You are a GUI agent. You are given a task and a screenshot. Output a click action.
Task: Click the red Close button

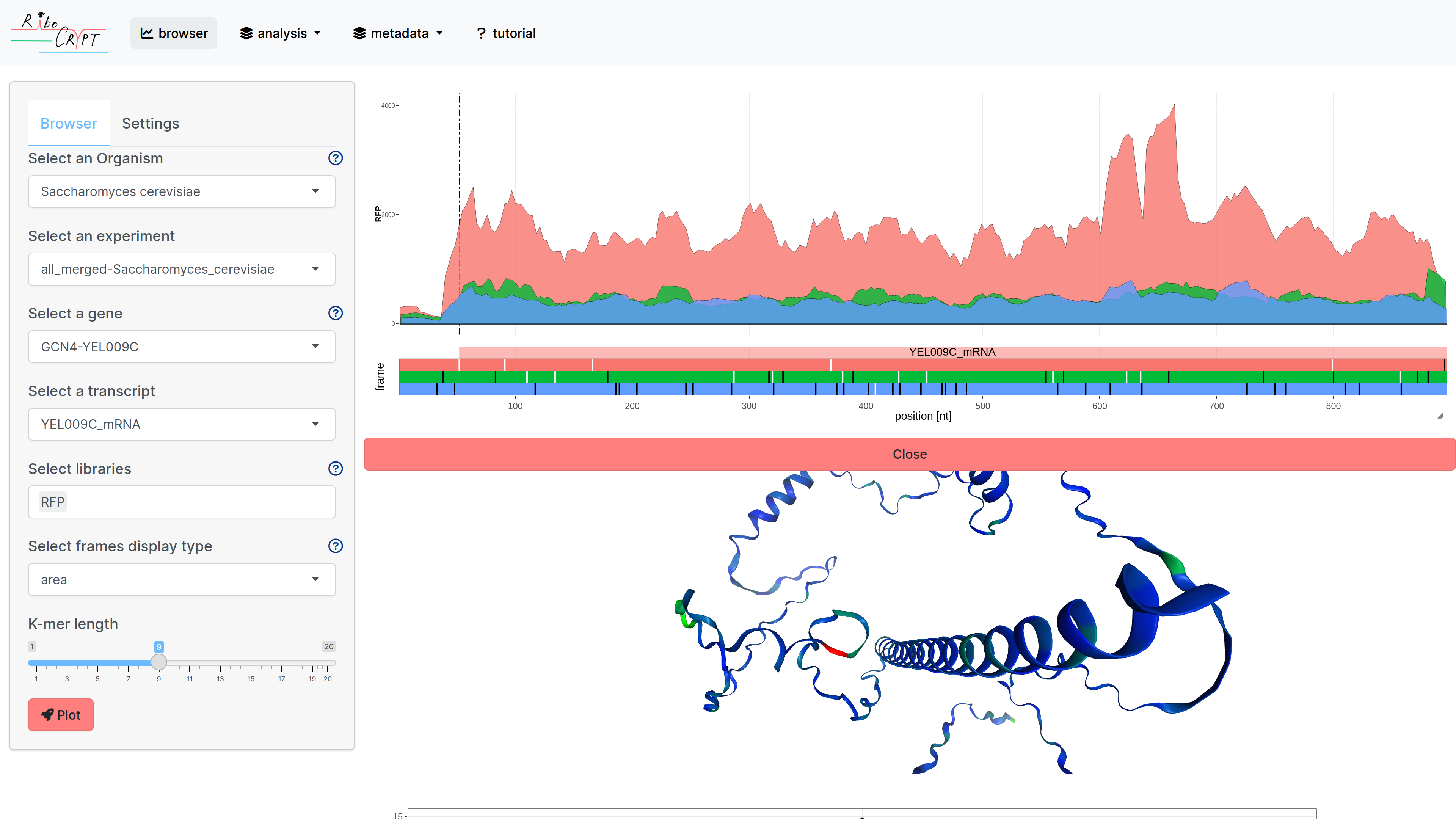[909, 454]
